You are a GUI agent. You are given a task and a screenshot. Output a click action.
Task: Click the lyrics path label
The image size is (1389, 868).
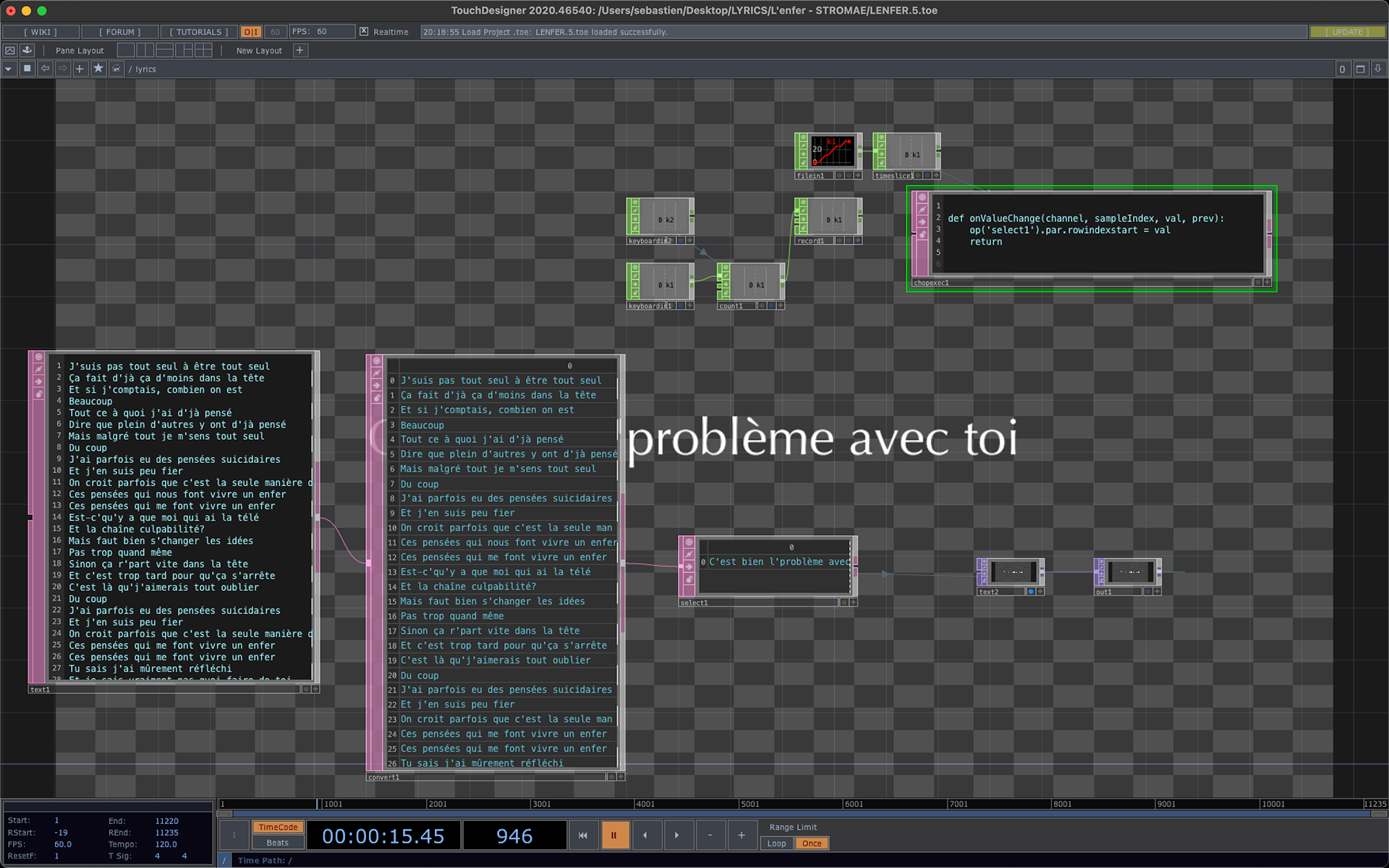point(145,69)
